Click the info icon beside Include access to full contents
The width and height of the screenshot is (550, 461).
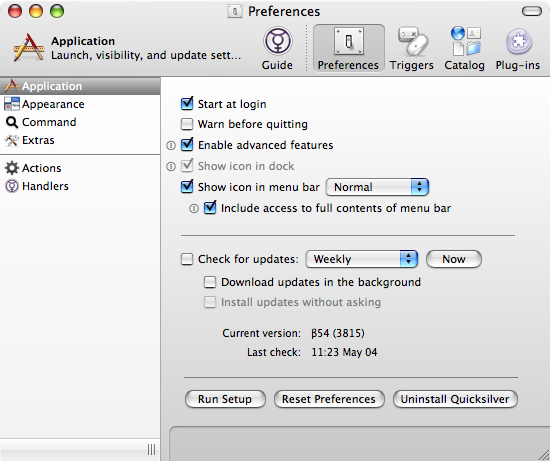(x=194, y=208)
